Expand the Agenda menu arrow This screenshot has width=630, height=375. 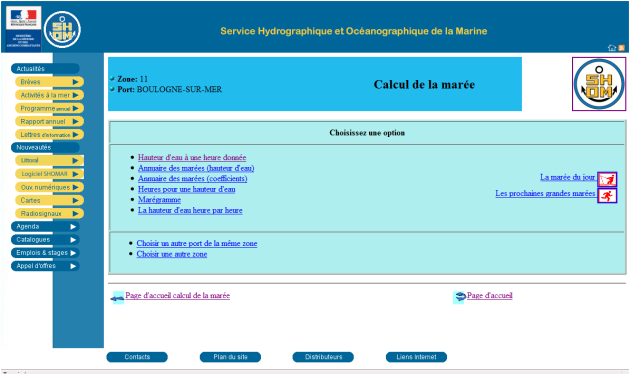tap(73, 227)
